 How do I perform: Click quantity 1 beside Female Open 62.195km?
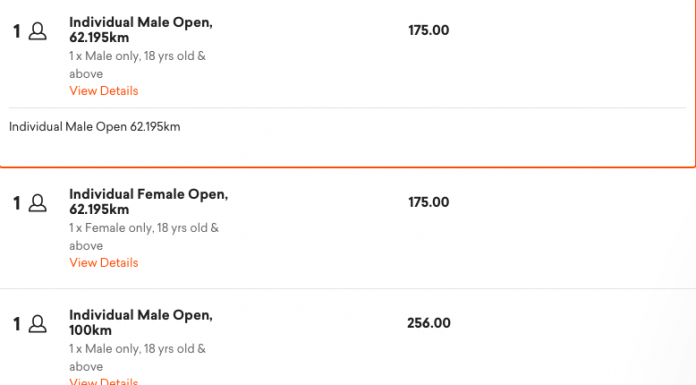[17, 203]
